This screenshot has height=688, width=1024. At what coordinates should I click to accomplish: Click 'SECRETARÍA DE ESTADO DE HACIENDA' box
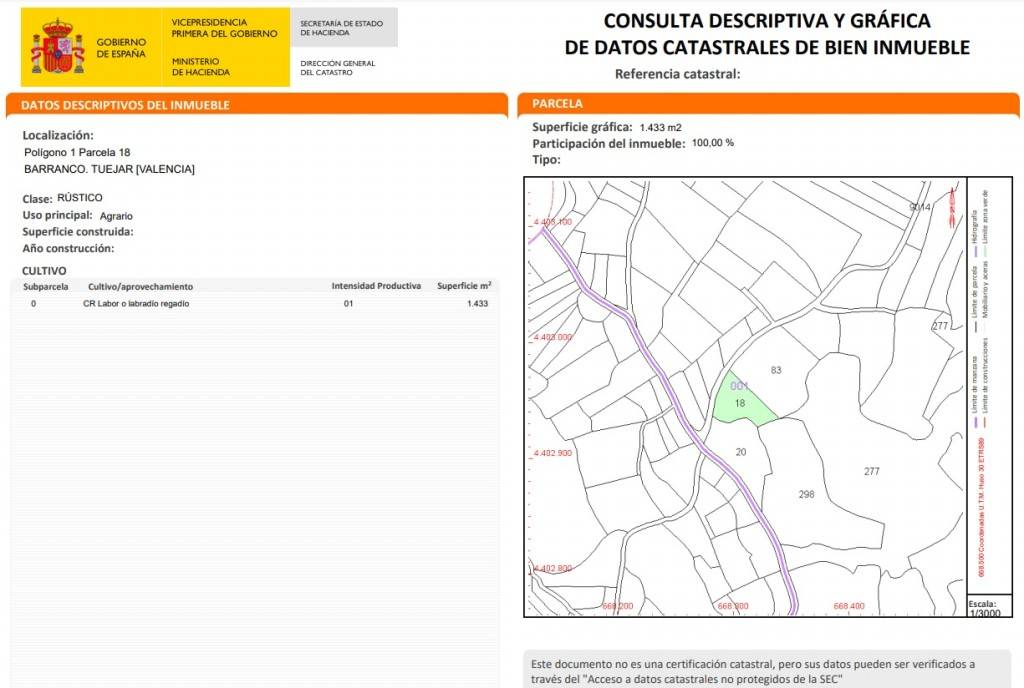tap(344, 27)
